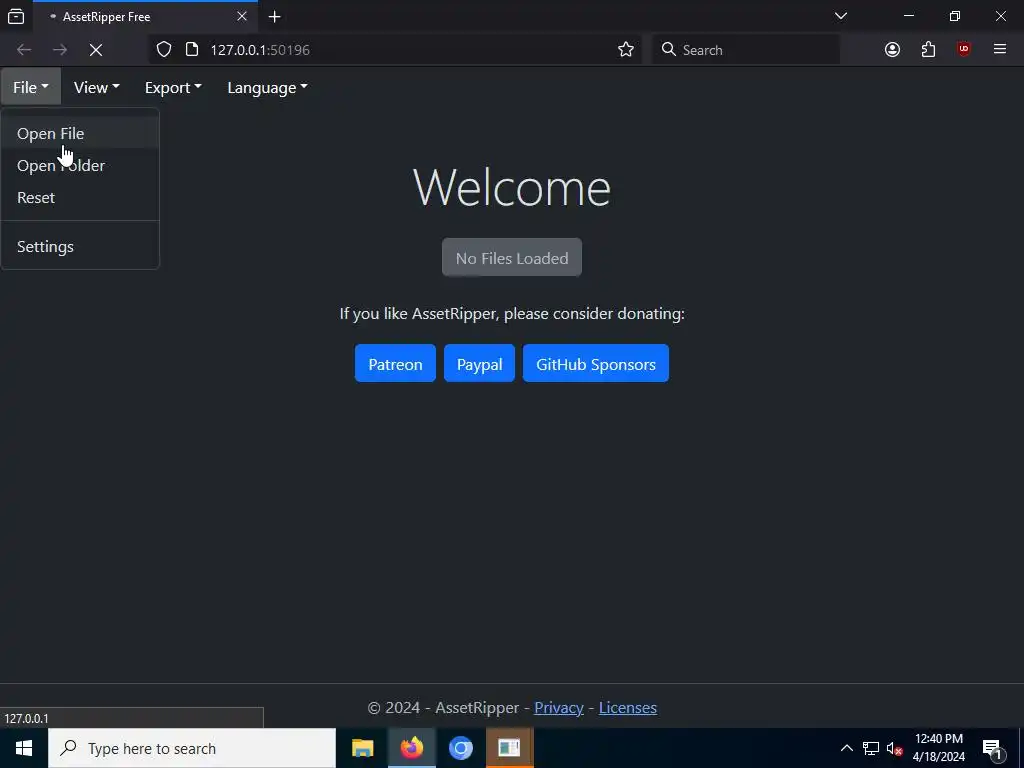Open the notification center icon
The image size is (1024, 768).
pyautogui.click(x=993, y=748)
